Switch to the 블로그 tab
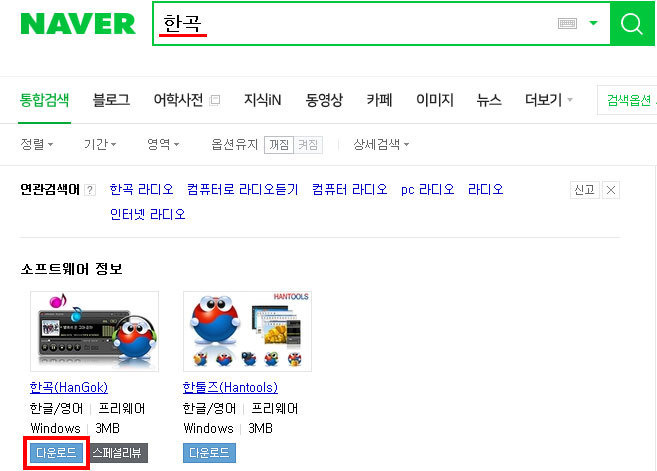 pos(111,100)
